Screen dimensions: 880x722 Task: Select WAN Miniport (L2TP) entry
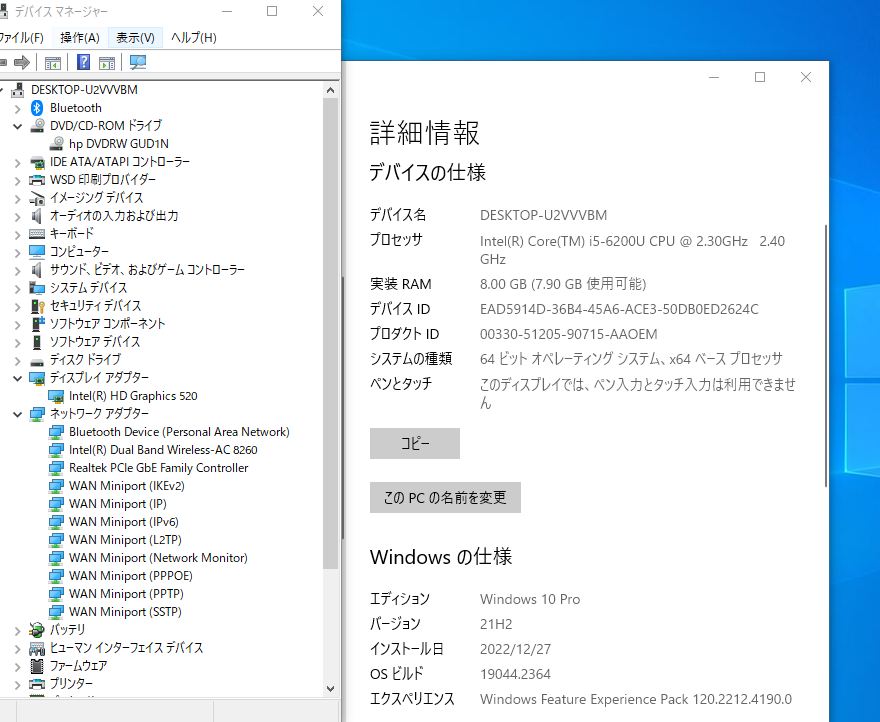pyautogui.click(x=125, y=540)
